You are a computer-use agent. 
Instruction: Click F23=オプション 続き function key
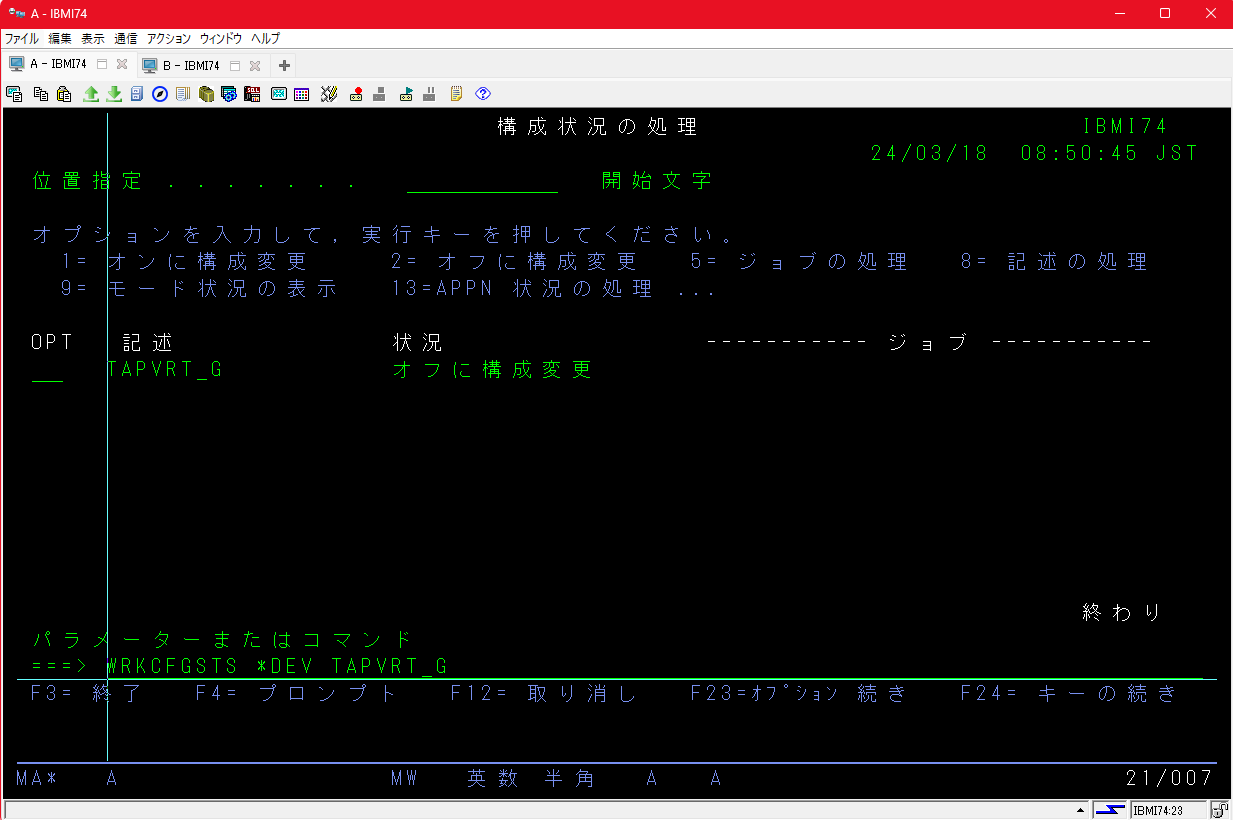798,694
